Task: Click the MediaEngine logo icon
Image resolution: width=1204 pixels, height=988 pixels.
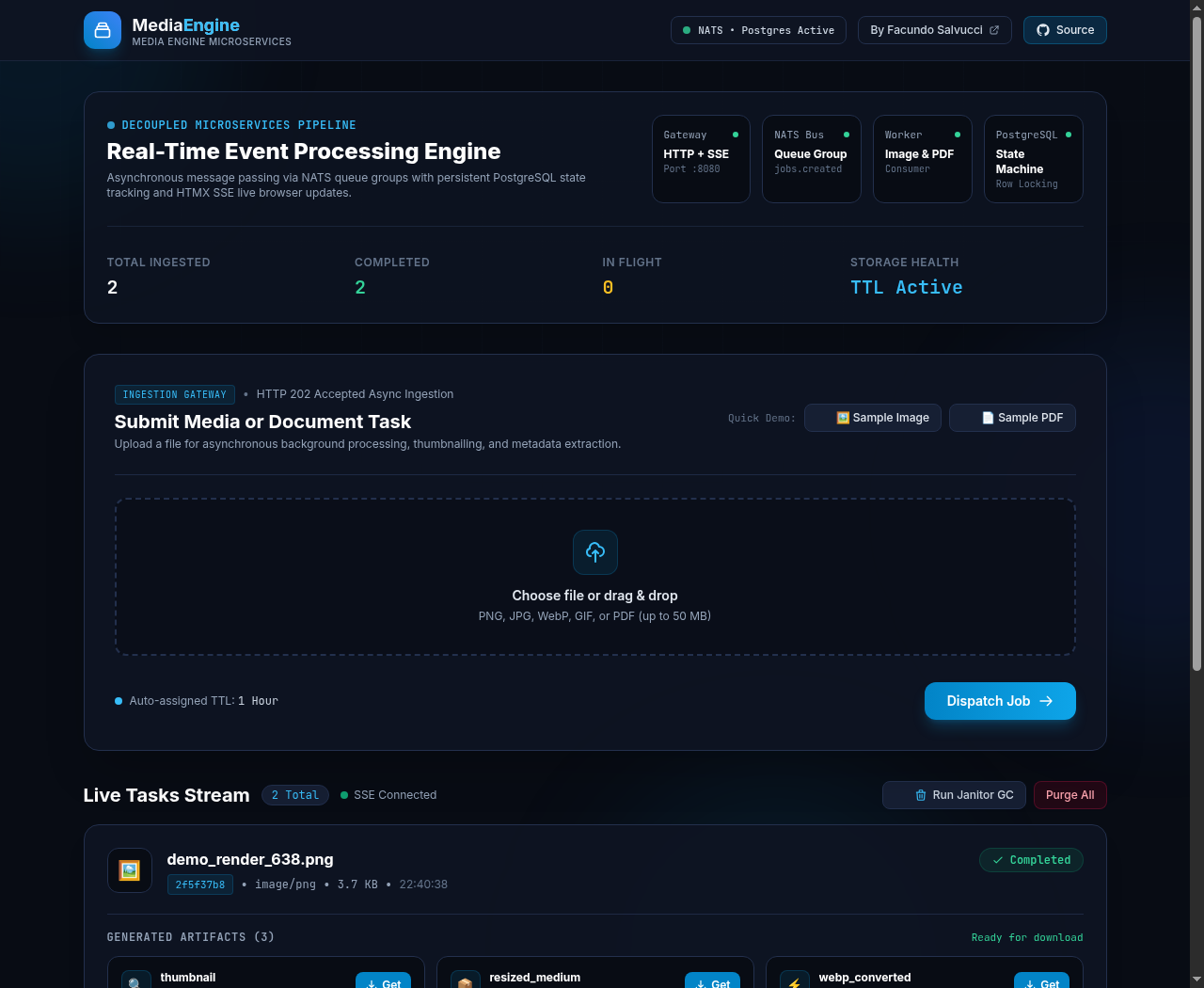Action: point(102,30)
